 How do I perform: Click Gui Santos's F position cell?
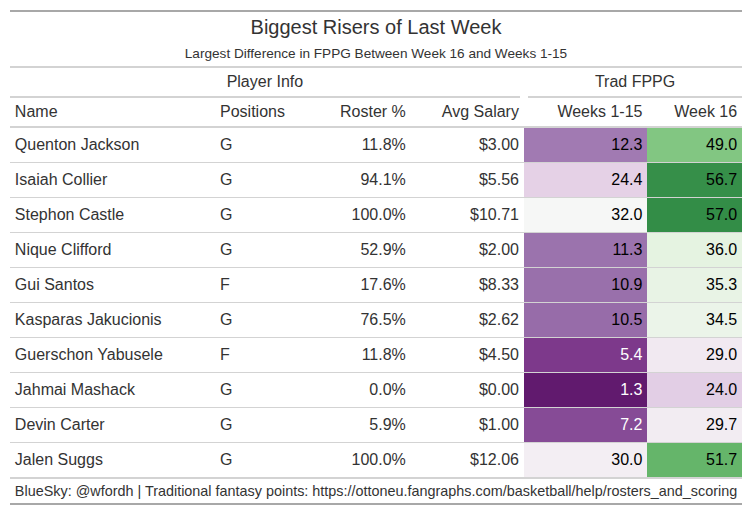(227, 285)
